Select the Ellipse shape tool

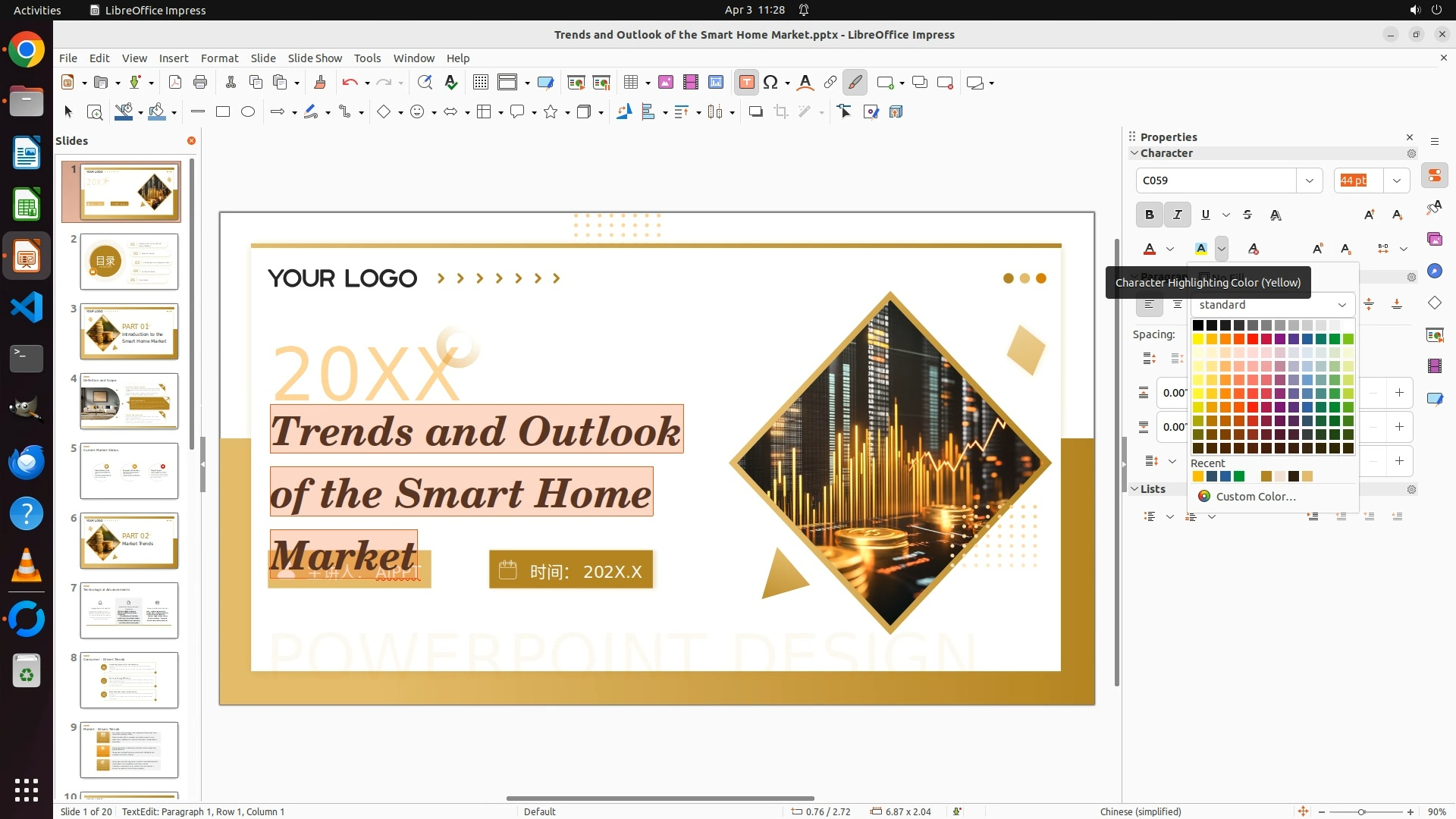248,112
